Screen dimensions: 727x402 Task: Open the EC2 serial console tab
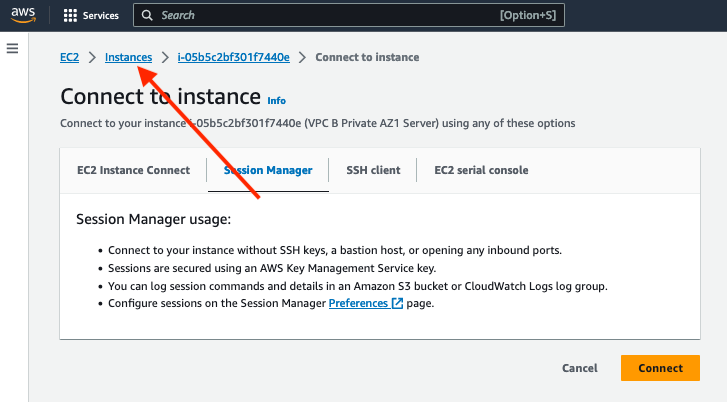click(481, 170)
